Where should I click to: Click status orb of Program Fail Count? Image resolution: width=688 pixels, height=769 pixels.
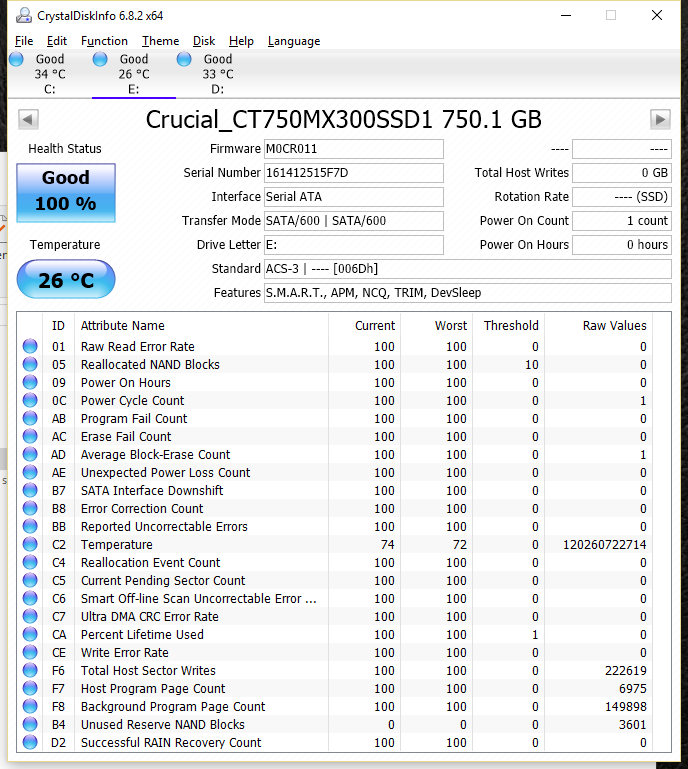tap(30, 418)
